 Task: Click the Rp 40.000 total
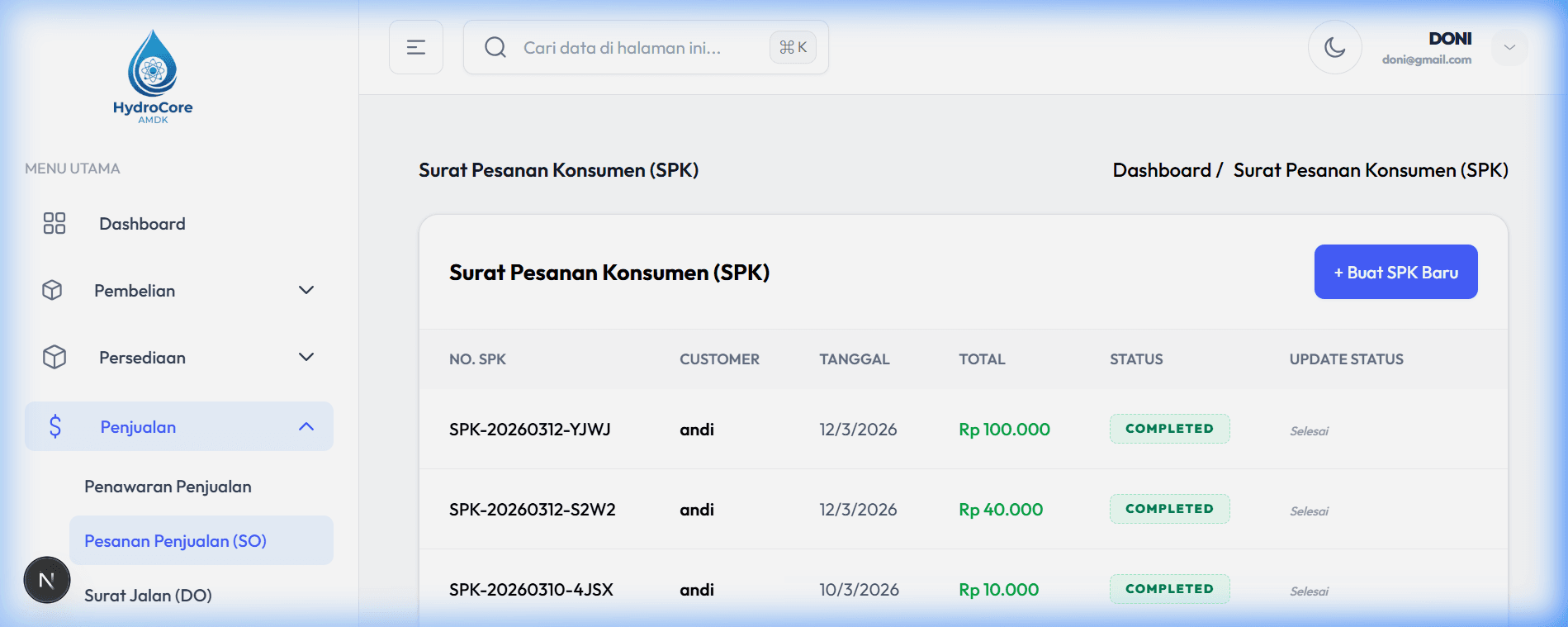click(x=1001, y=510)
